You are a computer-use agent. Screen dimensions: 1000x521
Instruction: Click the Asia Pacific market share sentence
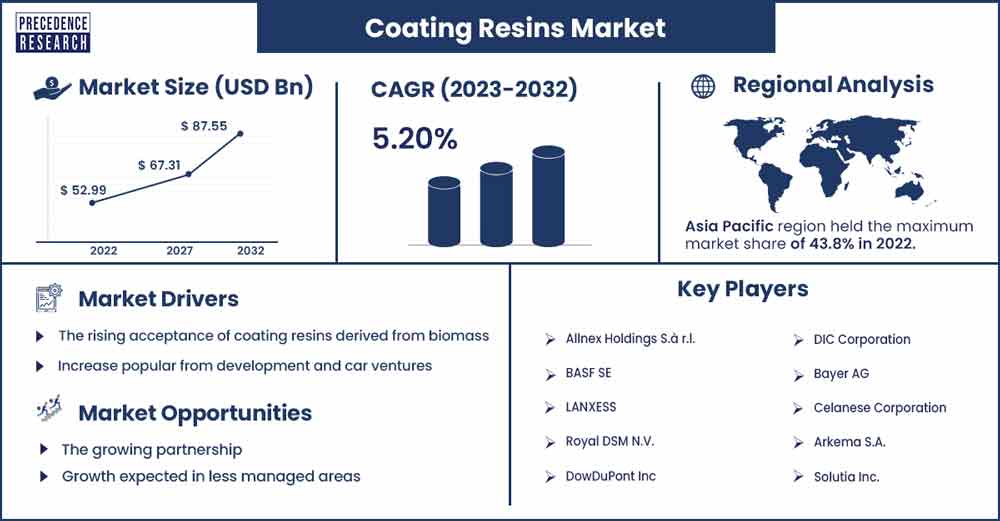tap(829, 235)
